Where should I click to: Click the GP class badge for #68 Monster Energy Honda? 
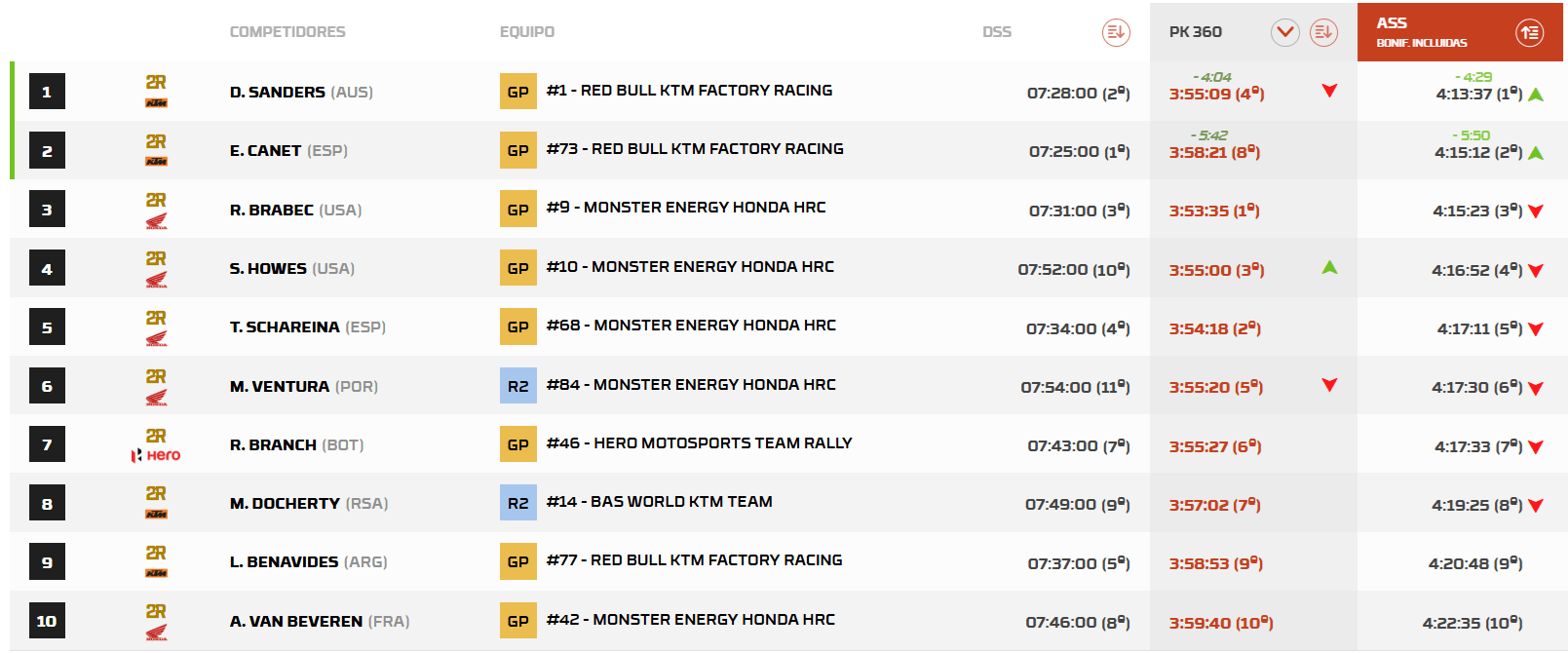(x=518, y=326)
